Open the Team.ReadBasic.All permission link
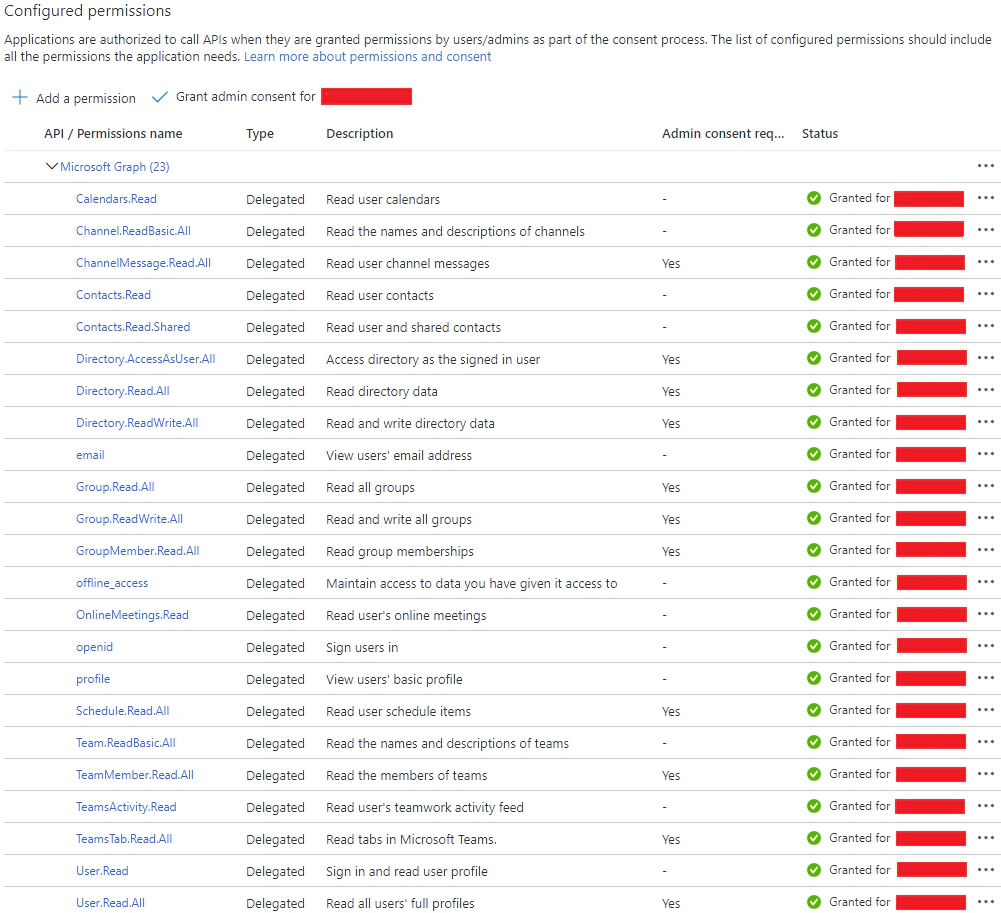The width and height of the screenshot is (1001, 913). click(x=125, y=742)
